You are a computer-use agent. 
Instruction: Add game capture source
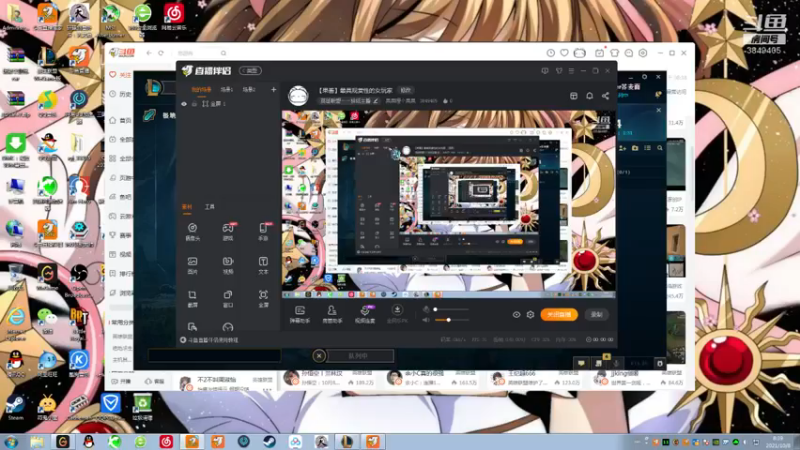[x=228, y=232]
